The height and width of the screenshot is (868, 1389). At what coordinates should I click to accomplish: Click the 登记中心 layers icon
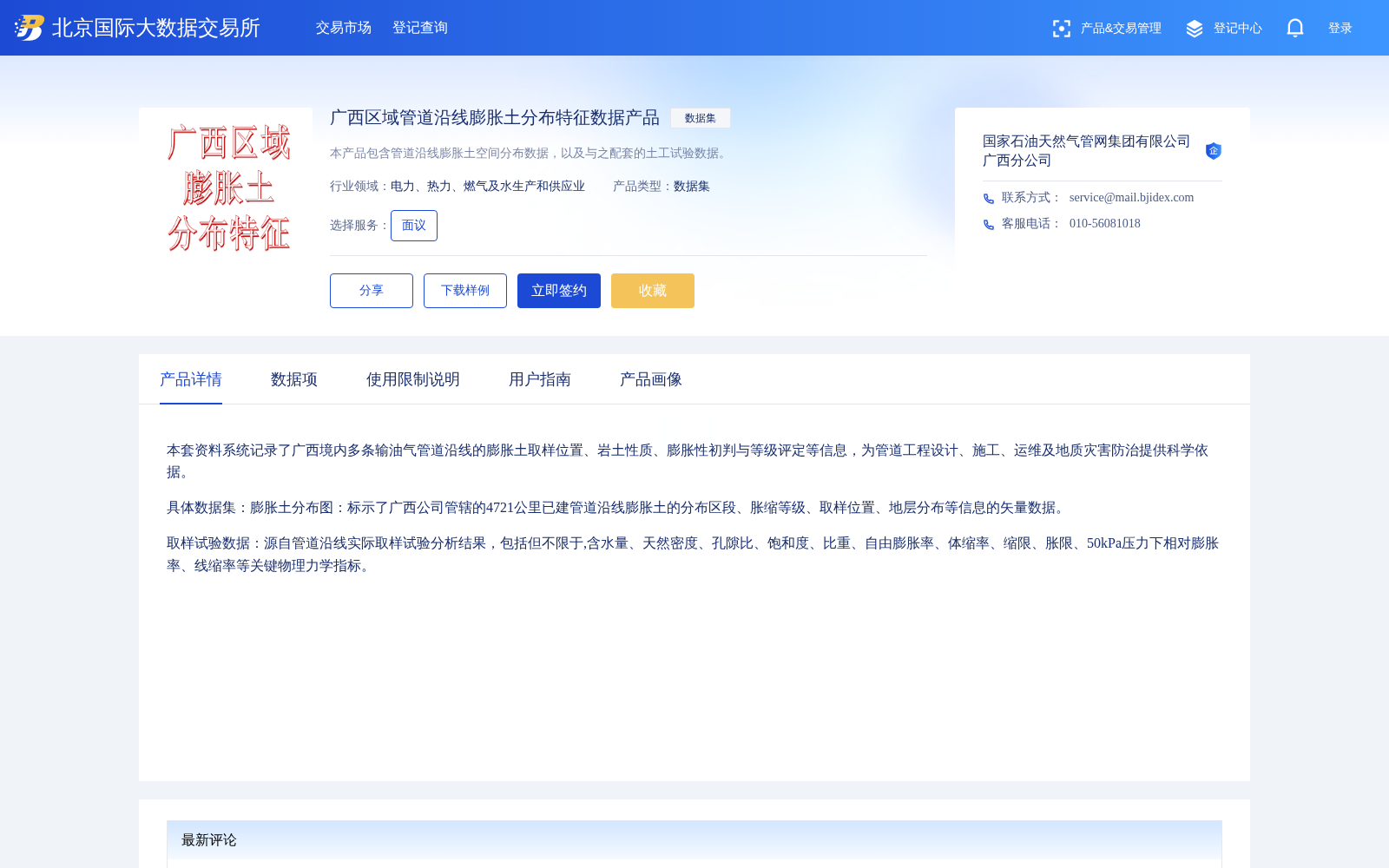click(1195, 29)
